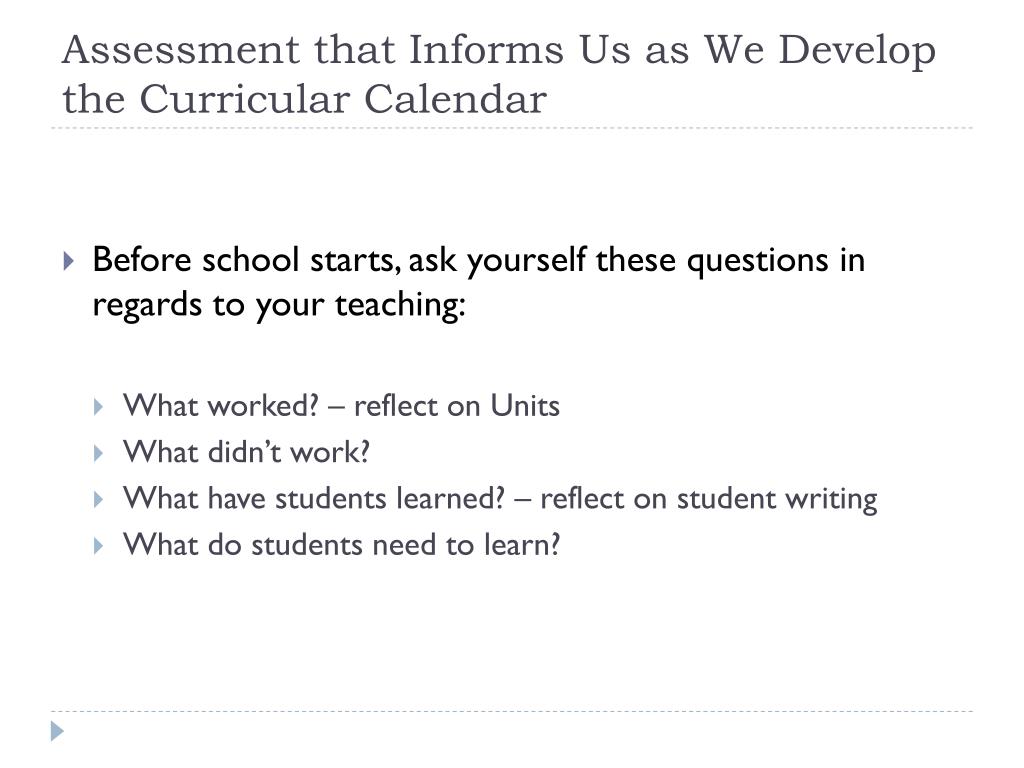Click the triangle icon in bottom-left corner
1024x768 pixels.
coord(57,731)
